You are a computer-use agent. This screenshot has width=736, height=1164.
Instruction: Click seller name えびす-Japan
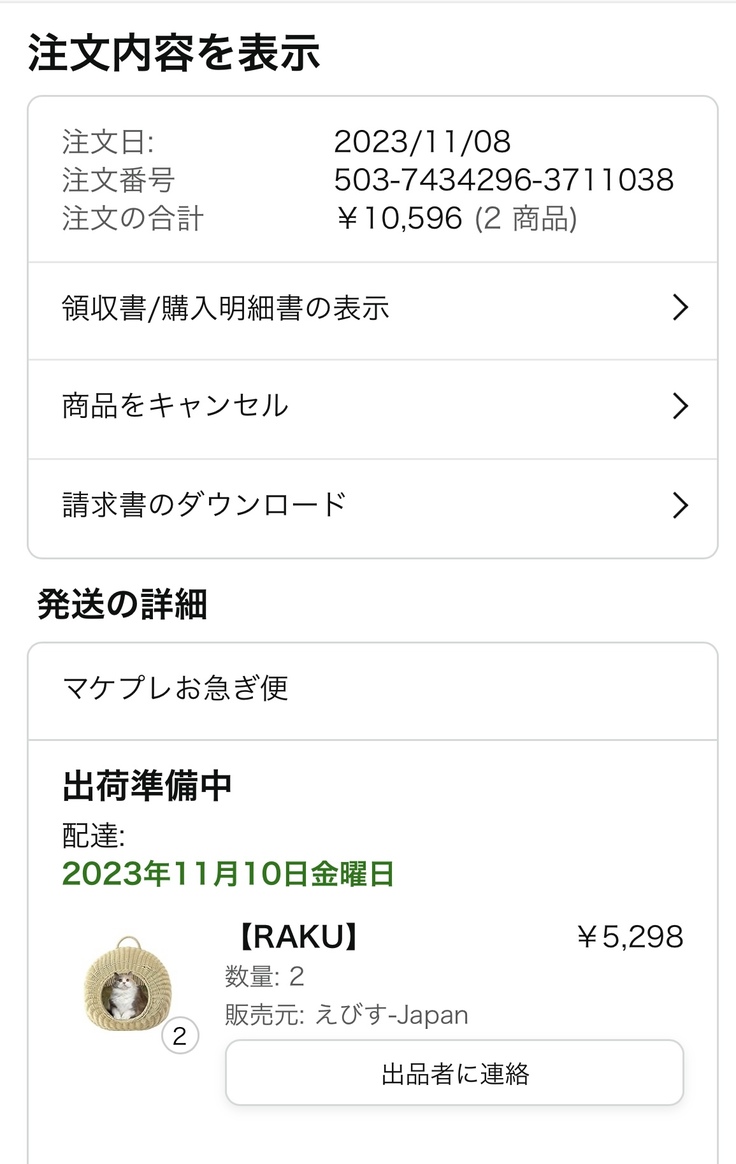(391, 1015)
